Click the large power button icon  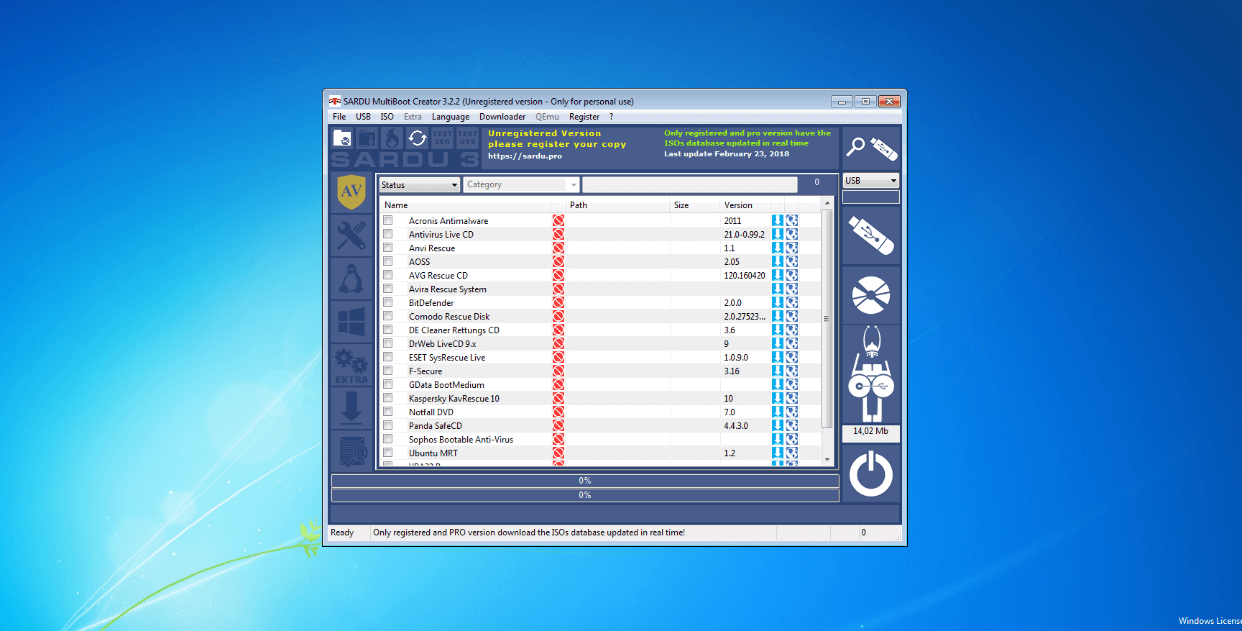pos(871,473)
